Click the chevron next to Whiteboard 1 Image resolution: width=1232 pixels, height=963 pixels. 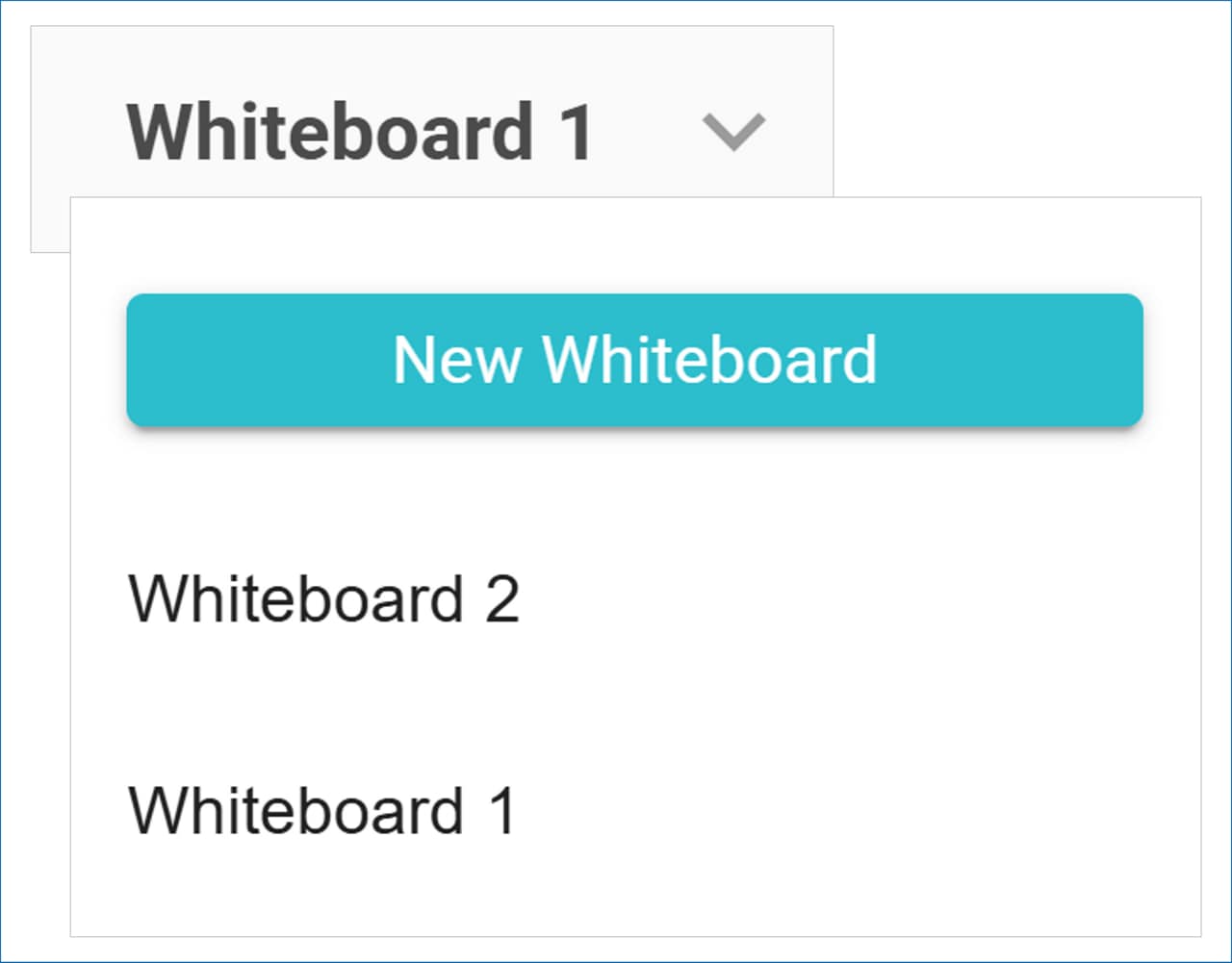tap(733, 132)
